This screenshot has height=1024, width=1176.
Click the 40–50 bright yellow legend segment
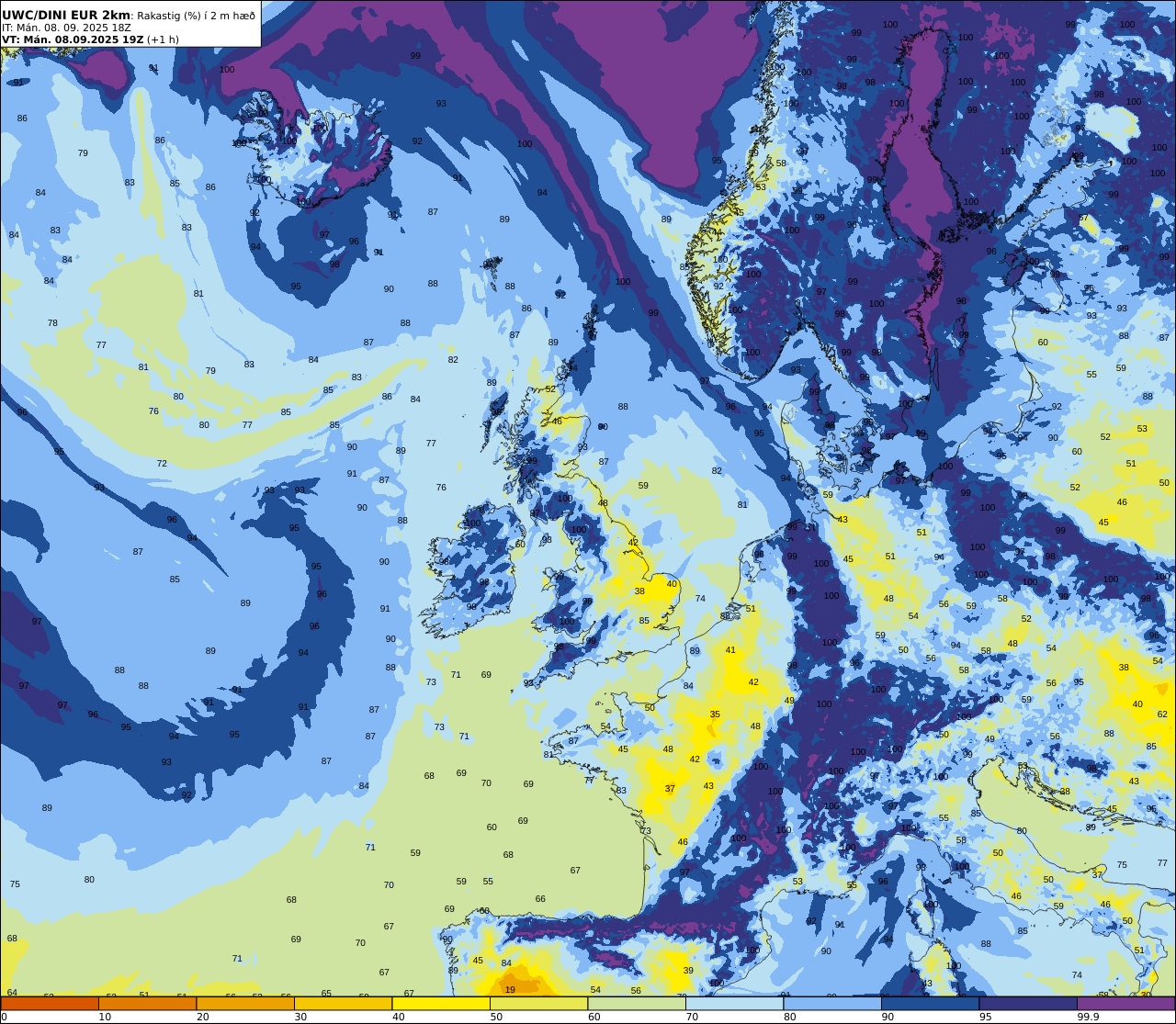[x=441, y=1004]
